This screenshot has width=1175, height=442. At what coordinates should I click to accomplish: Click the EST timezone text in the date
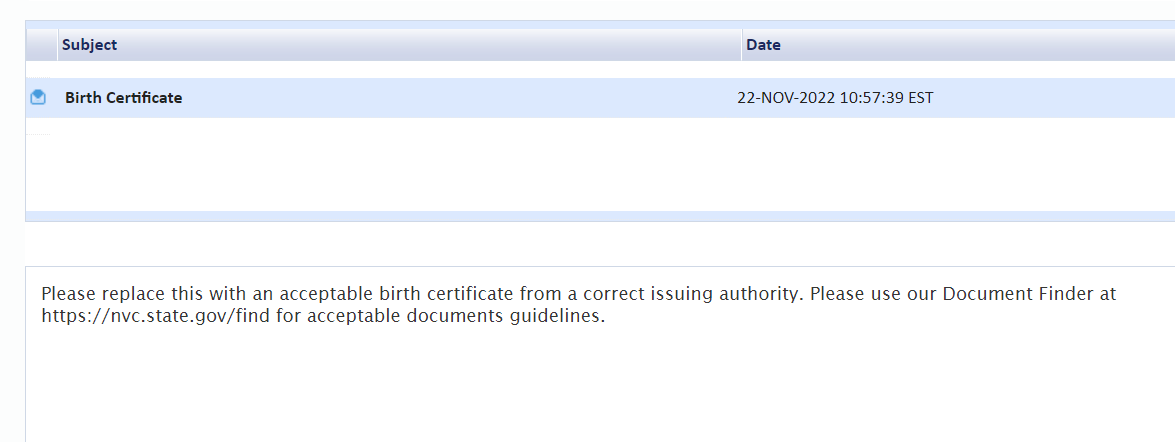click(921, 98)
